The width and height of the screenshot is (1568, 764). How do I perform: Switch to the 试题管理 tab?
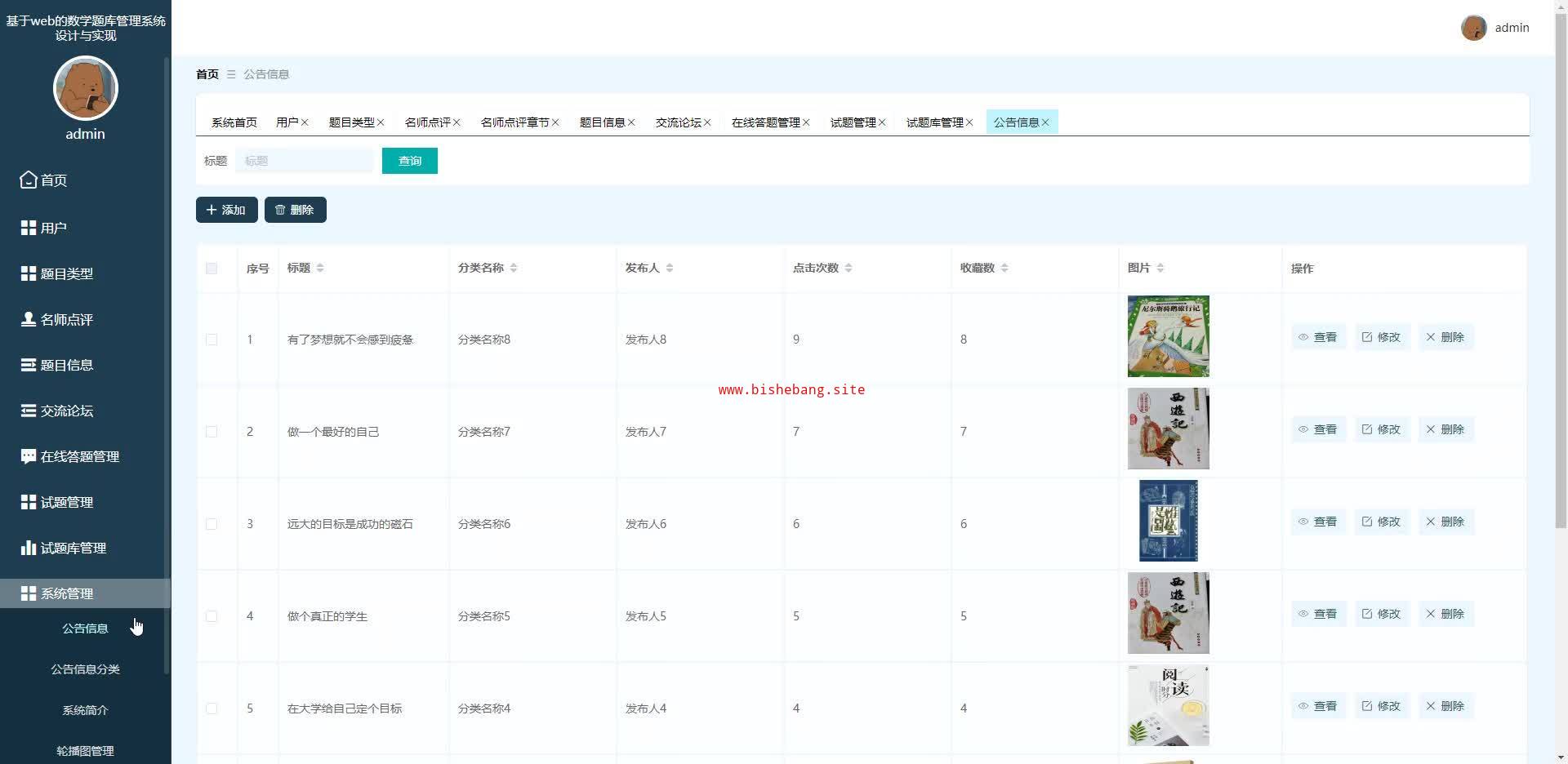click(x=853, y=122)
